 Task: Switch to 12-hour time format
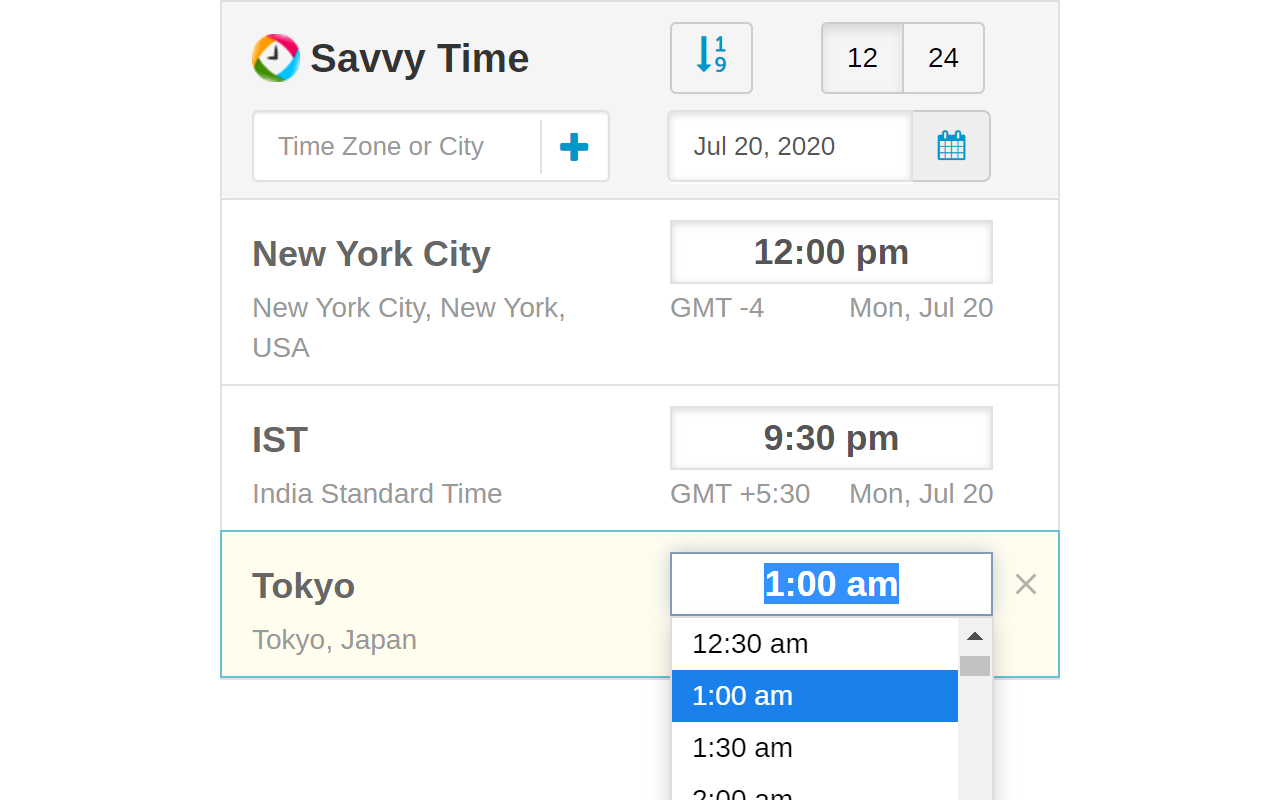862,58
